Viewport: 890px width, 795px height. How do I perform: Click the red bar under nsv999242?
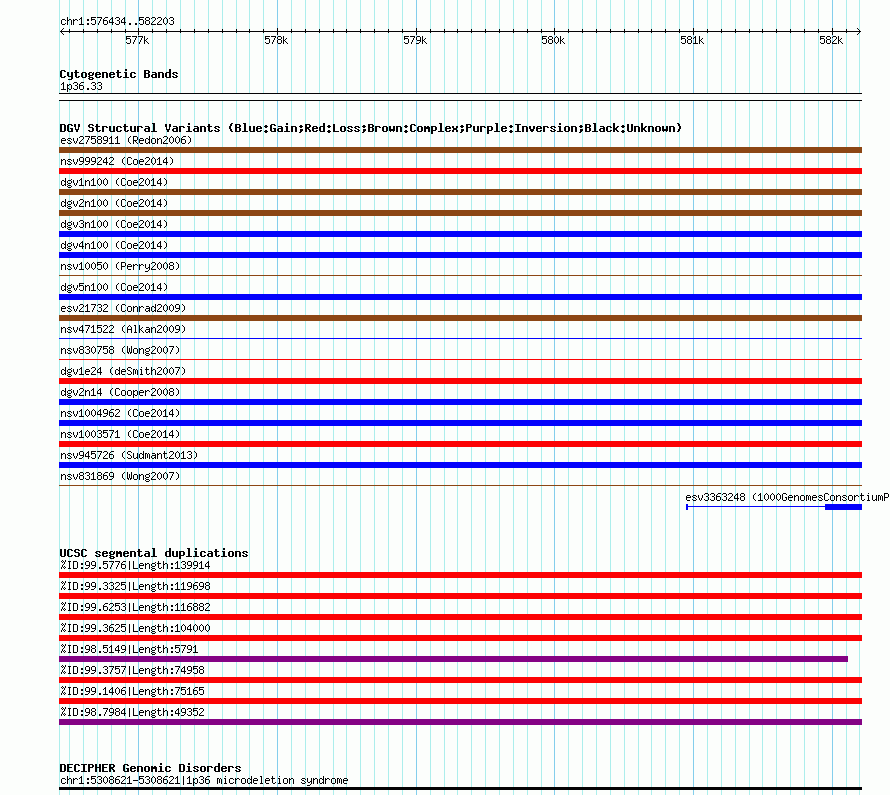click(x=460, y=171)
